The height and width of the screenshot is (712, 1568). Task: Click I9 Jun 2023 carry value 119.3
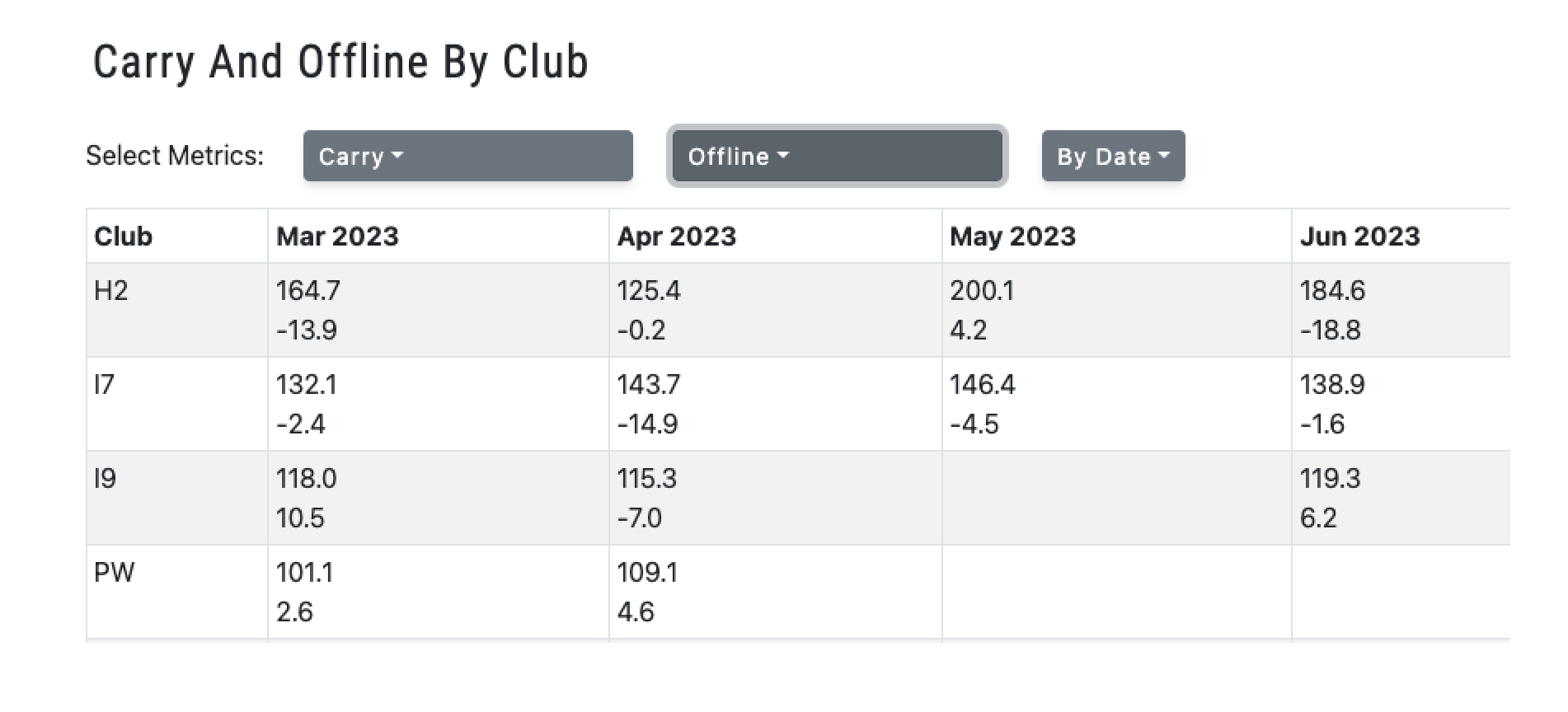[x=1330, y=479]
